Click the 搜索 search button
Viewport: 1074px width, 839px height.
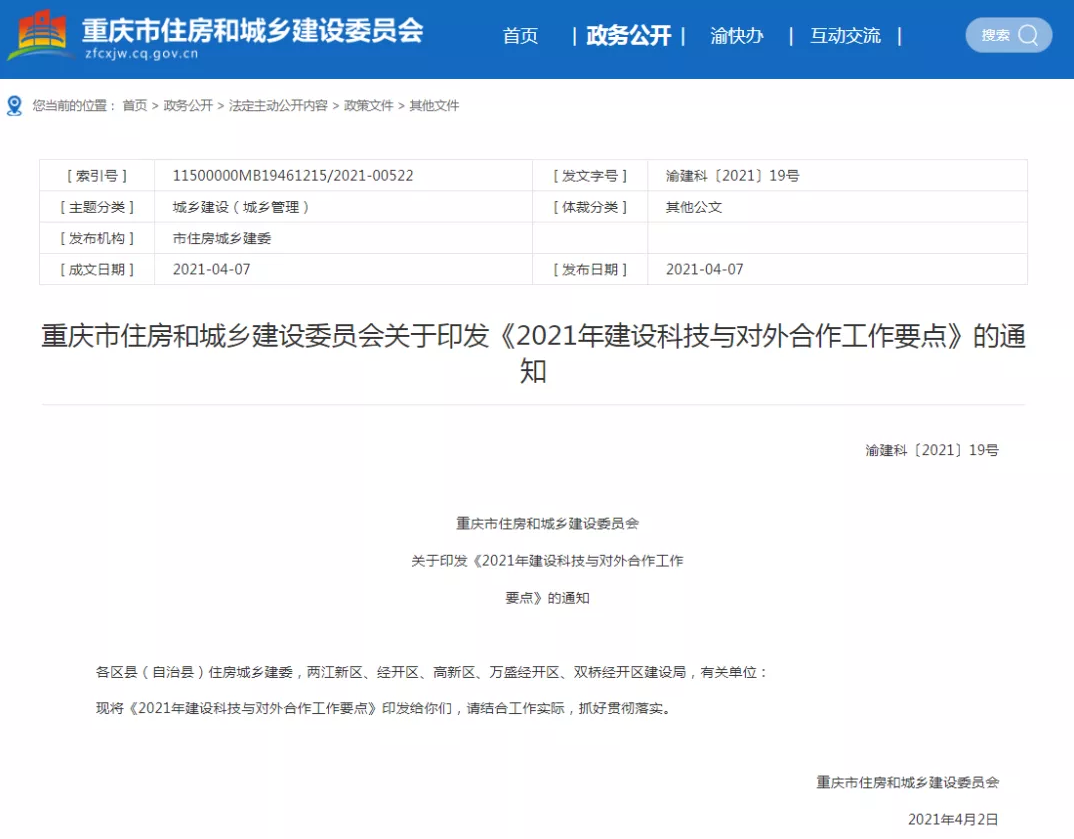coord(1008,35)
